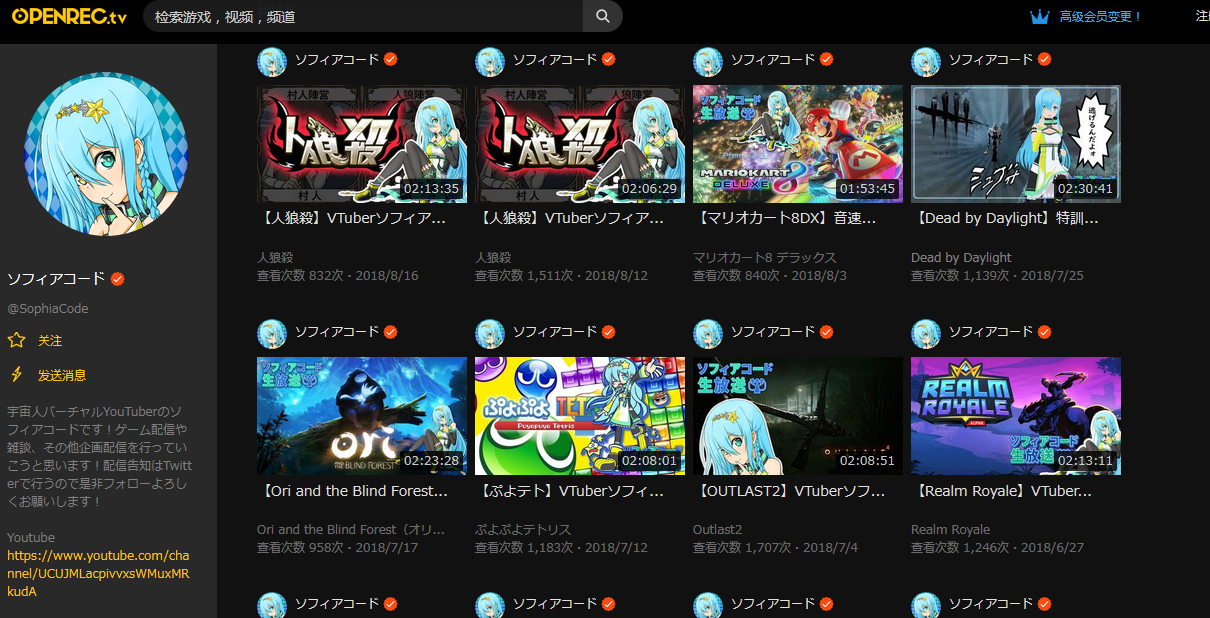
Task: Click the small channel avatar above the Ori video
Action: click(x=272, y=334)
